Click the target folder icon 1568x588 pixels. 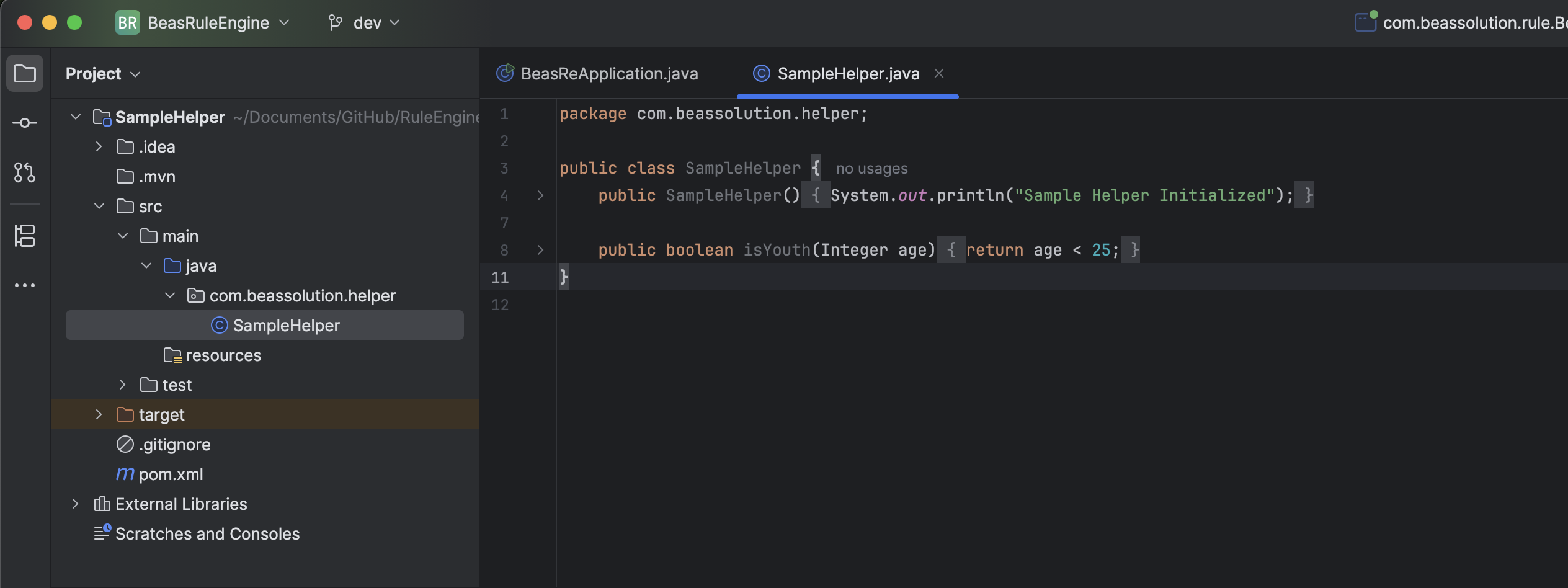(125, 415)
